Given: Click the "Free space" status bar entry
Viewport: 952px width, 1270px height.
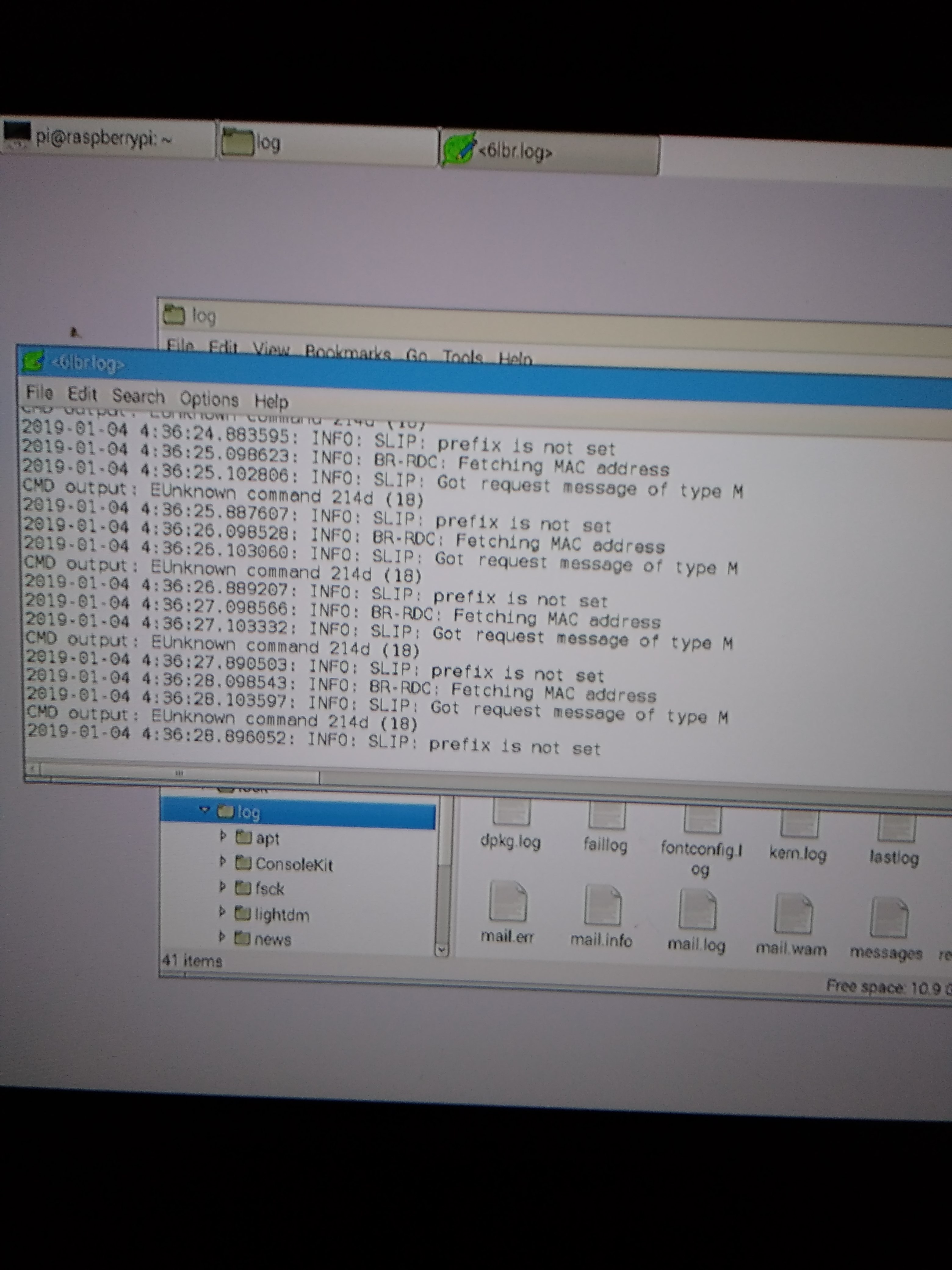Looking at the screenshot, I should click(x=888, y=988).
